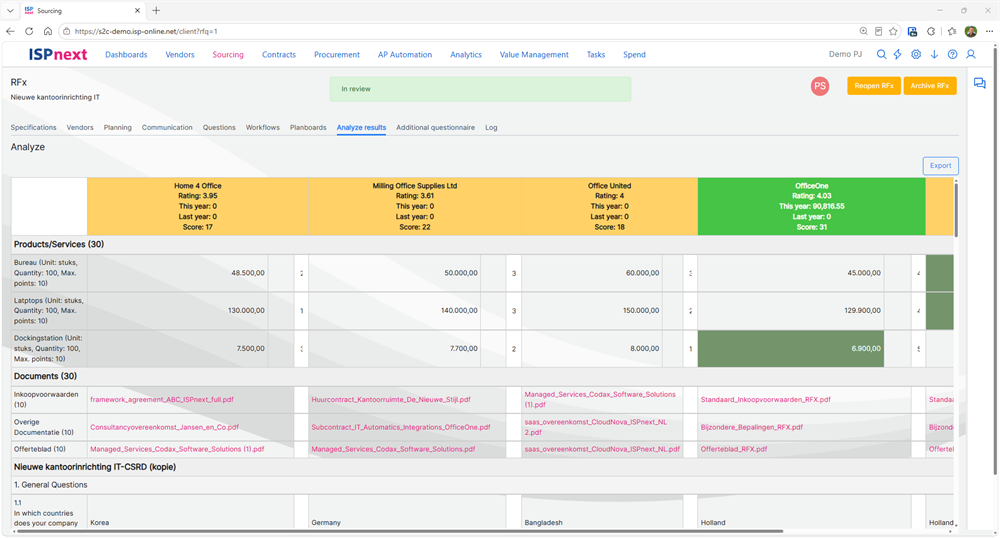Open the ISPnext settings gear

coord(916,55)
